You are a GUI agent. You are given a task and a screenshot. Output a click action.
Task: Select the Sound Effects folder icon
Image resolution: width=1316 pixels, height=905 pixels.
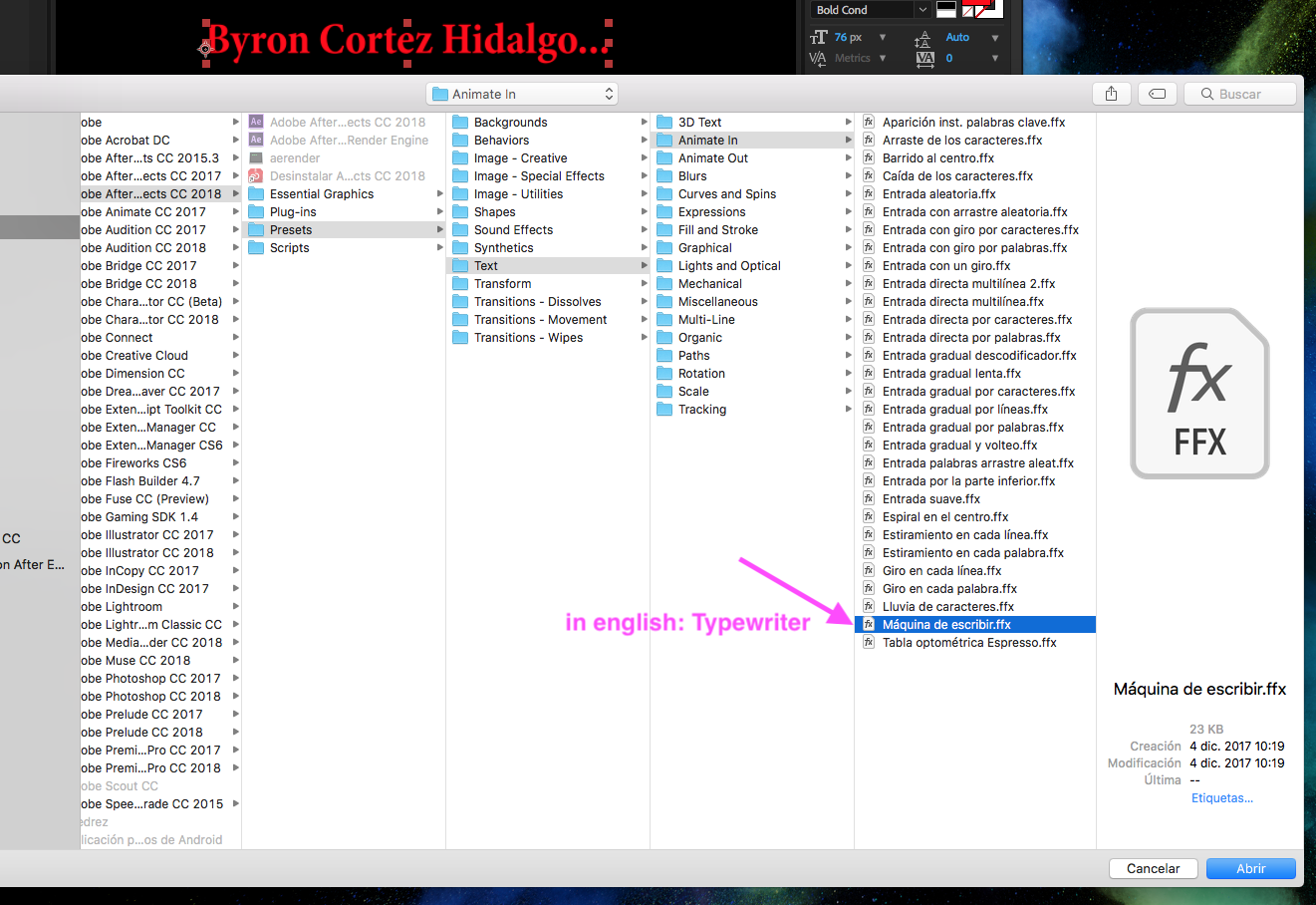460,230
